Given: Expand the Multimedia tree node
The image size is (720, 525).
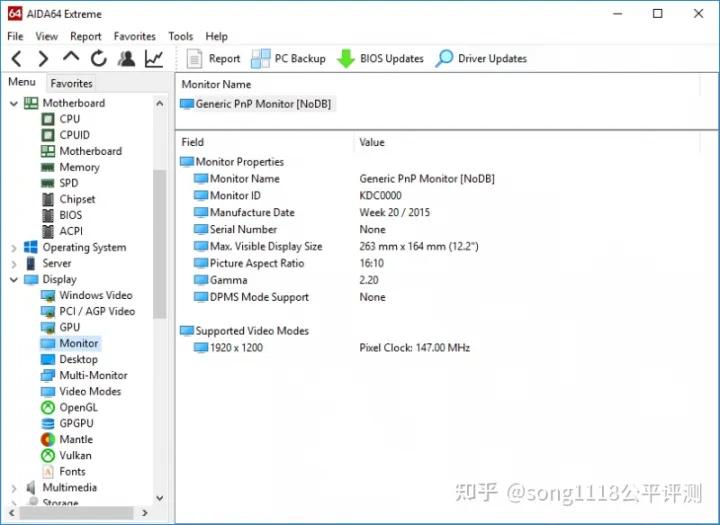Looking at the screenshot, I should (13, 487).
